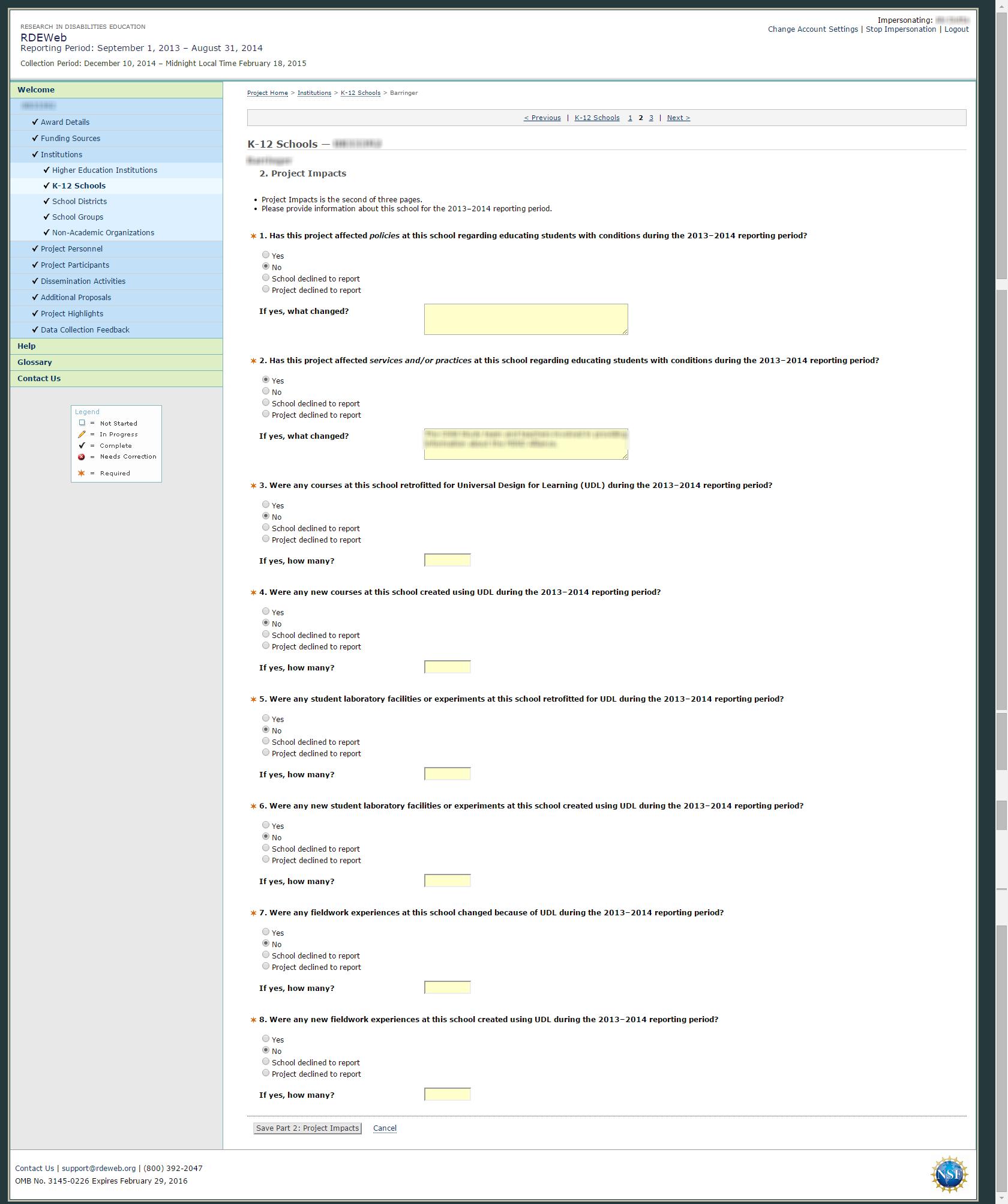Screen dimensions: 1008x1204
Task: Click the NSF logo in footer
Action: point(949,1174)
